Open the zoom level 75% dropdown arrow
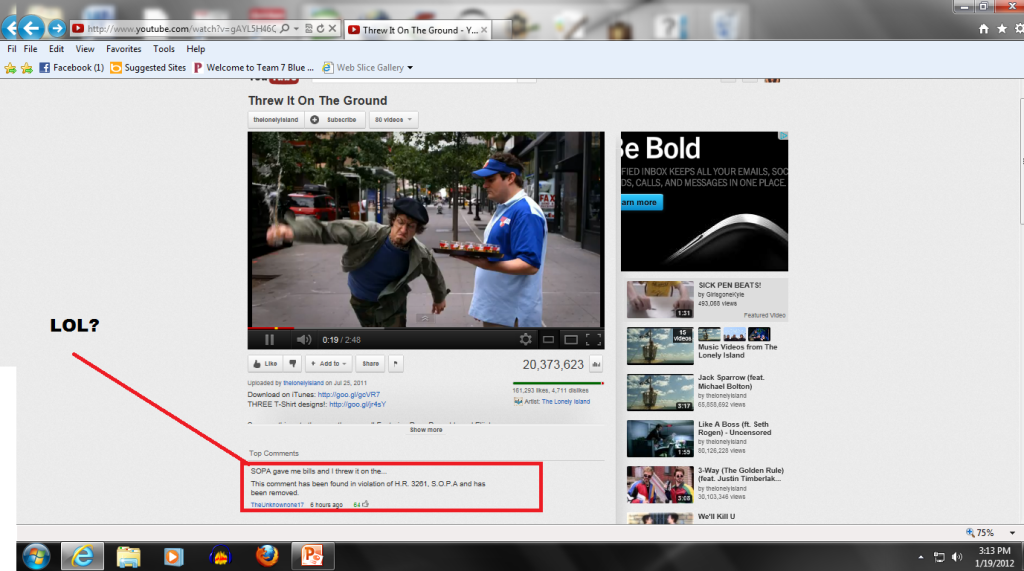The height and width of the screenshot is (571, 1024). pos(1012,533)
